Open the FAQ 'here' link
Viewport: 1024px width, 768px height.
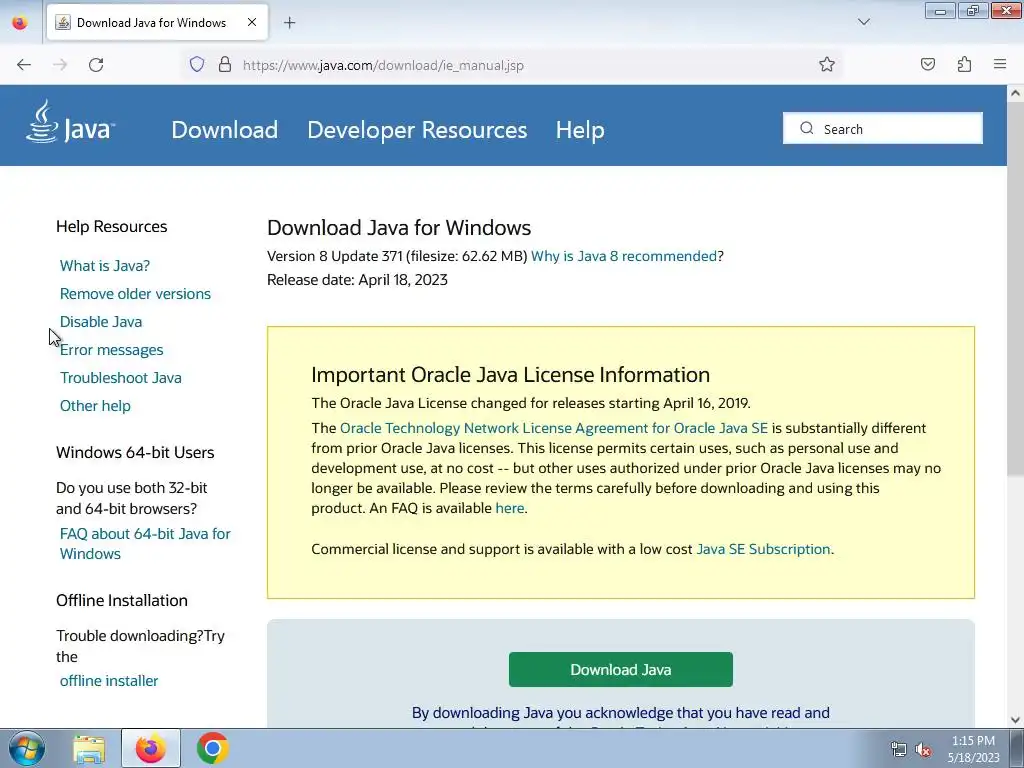point(510,508)
